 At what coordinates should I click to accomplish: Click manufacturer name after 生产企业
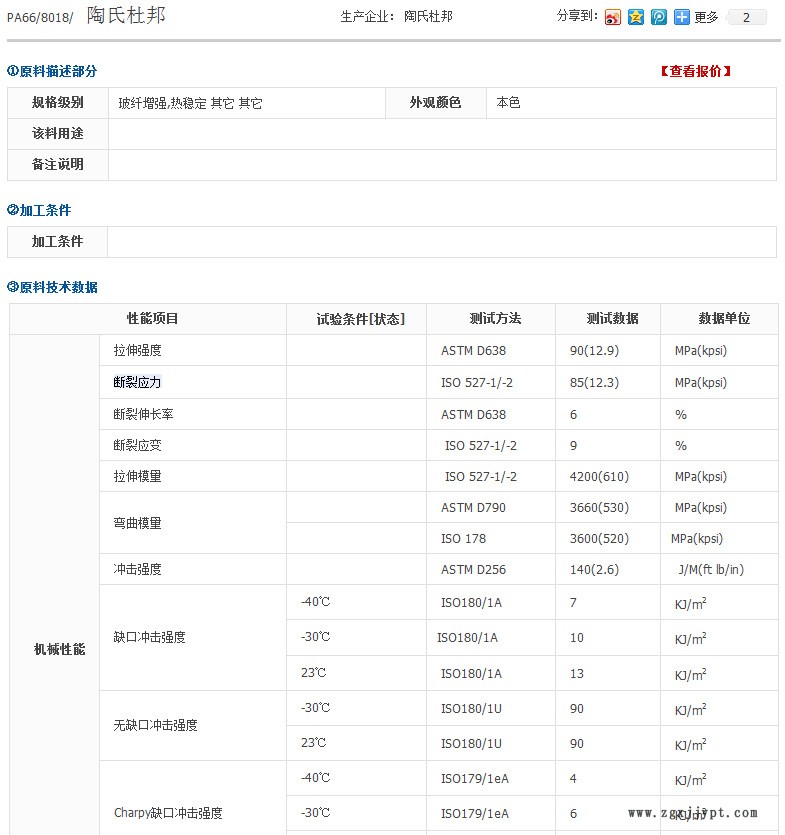click(x=428, y=17)
